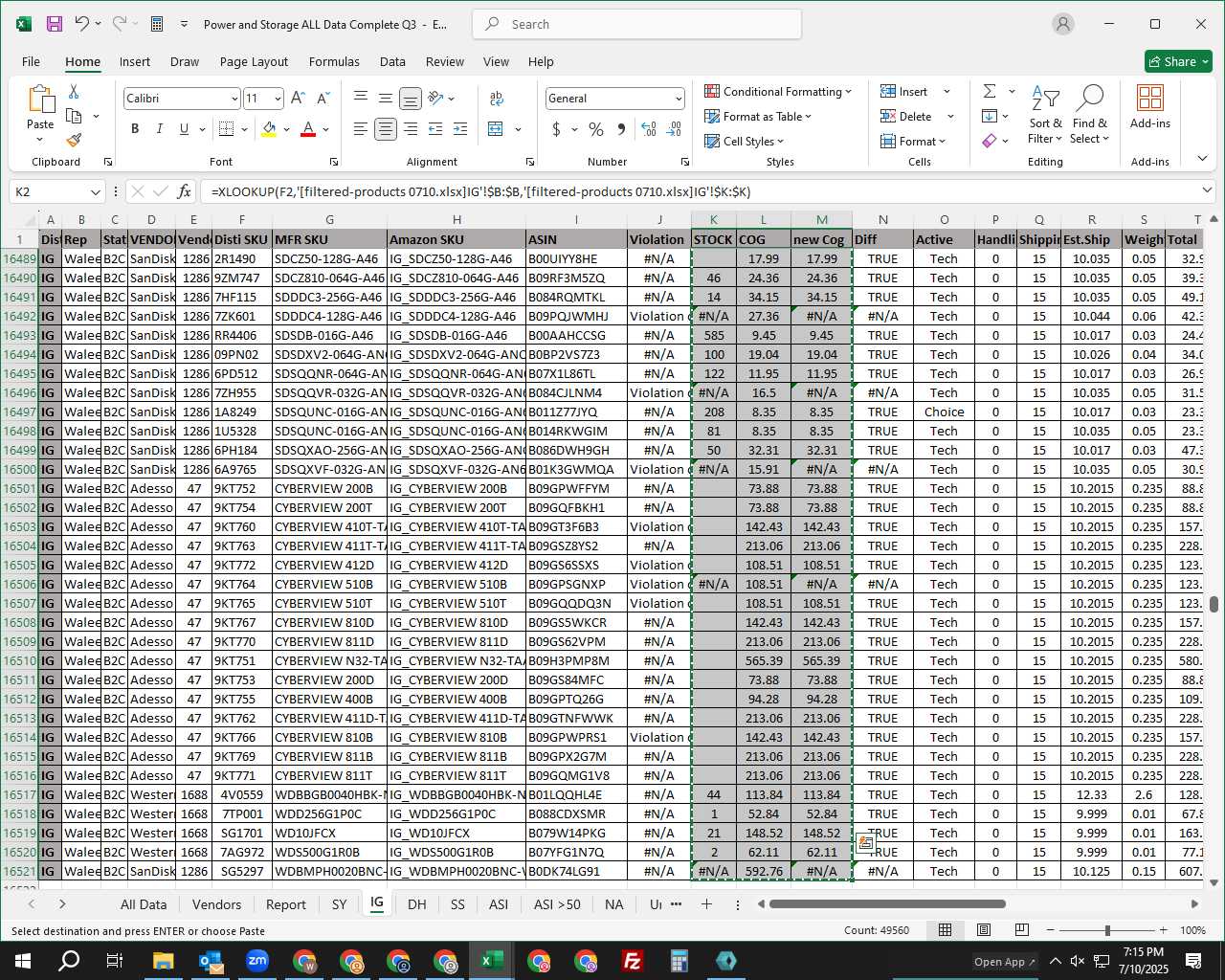Click the fill color highlighter swatch
This screenshot has width=1225, height=980.
coord(269,128)
